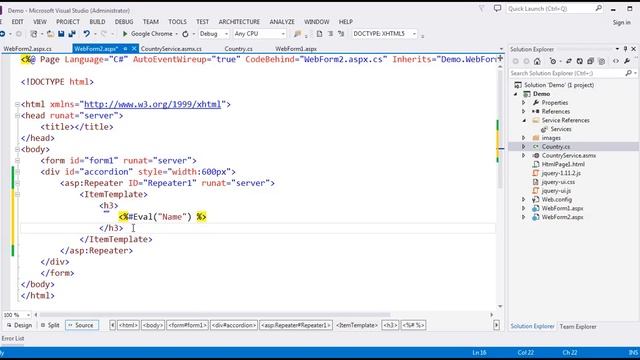Open Solution Explorer window options dropdown arrow
The height and width of the screenshot is (360, 640).
click(x=617, y=49)
